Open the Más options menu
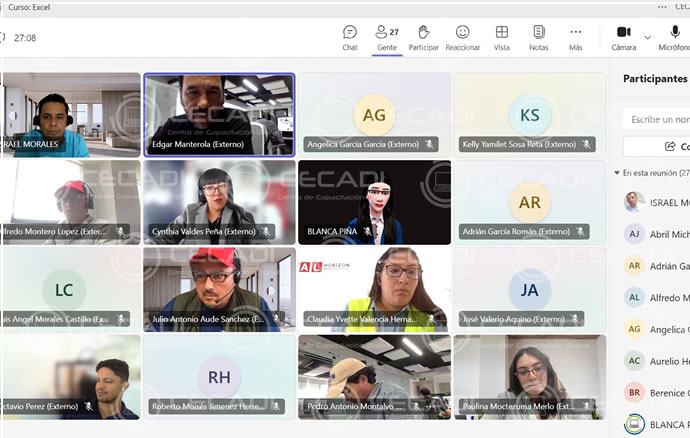Viewport: 690px width, 438px height. point(576,38)
